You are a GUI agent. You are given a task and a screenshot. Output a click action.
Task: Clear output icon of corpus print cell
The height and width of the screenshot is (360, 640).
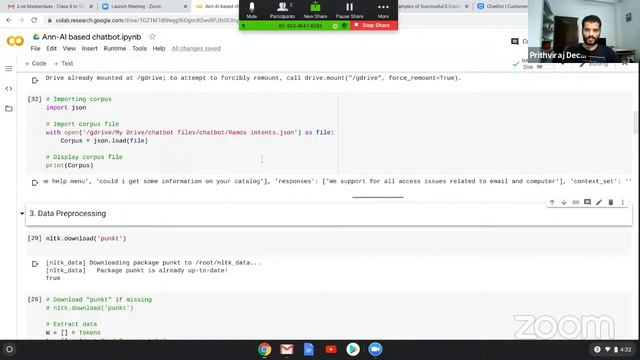coord(35,182)
